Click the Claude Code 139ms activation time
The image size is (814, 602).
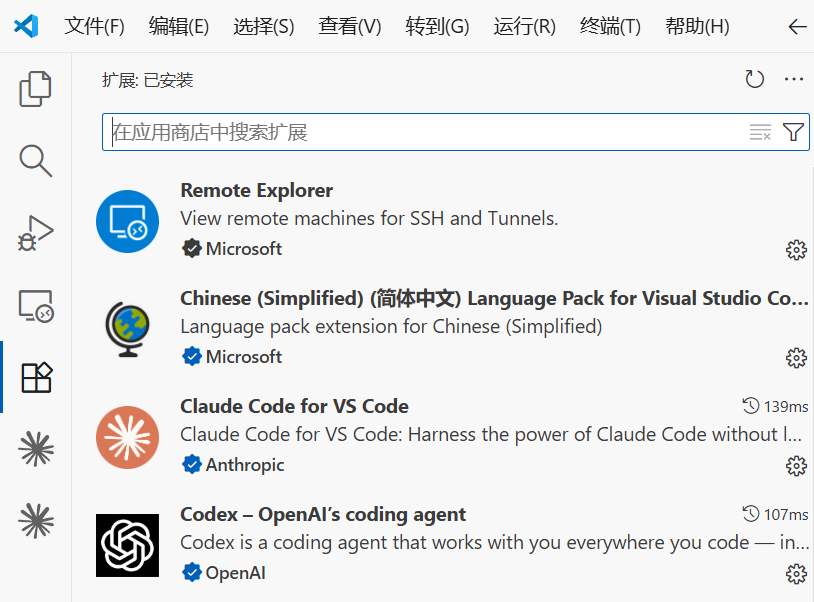(775, 406)
